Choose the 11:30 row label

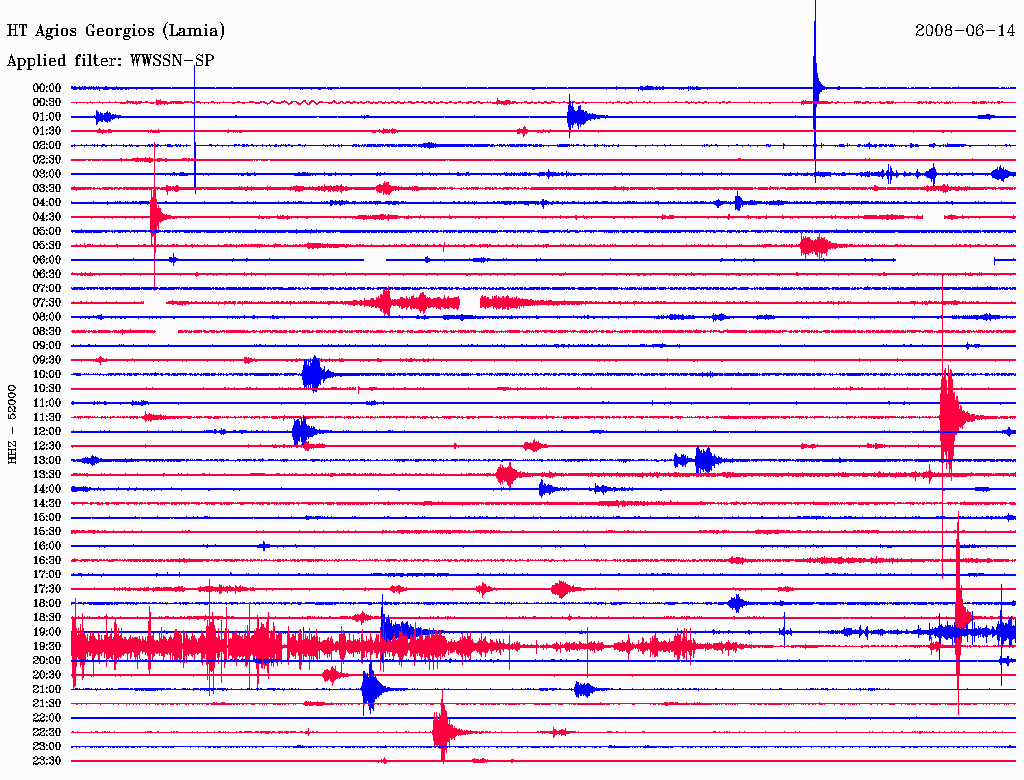point(47,417)
